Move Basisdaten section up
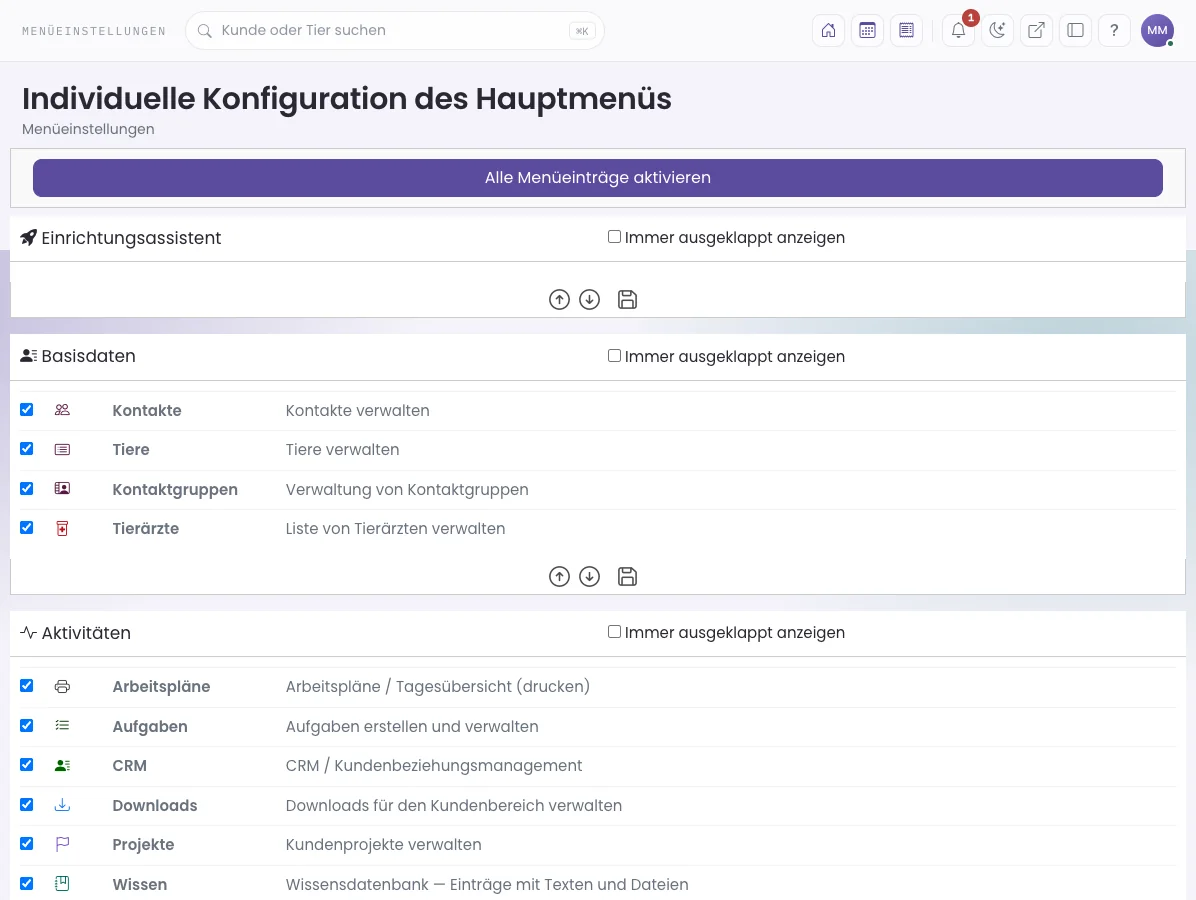1196x900 pixels. click(559, 577)
